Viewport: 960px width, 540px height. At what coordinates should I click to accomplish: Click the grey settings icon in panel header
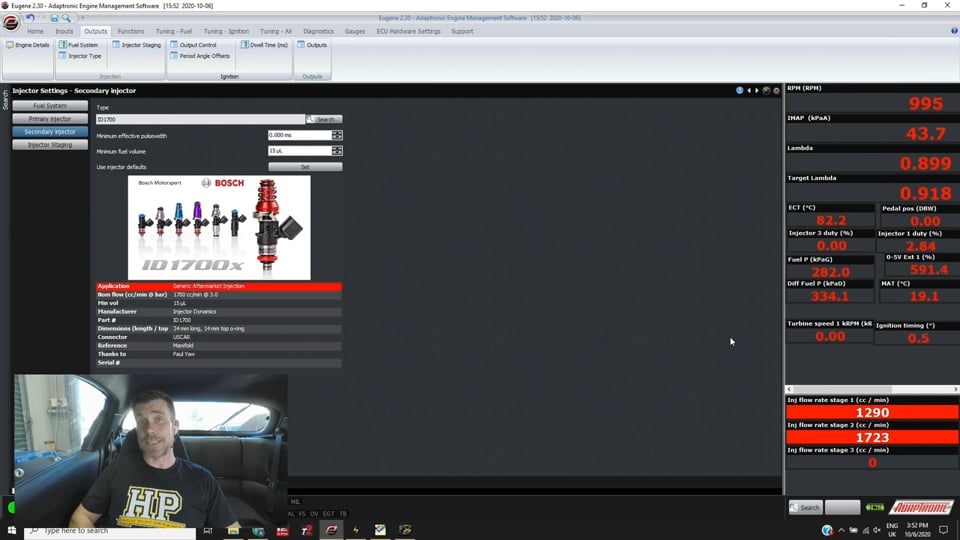coord(776,91)
